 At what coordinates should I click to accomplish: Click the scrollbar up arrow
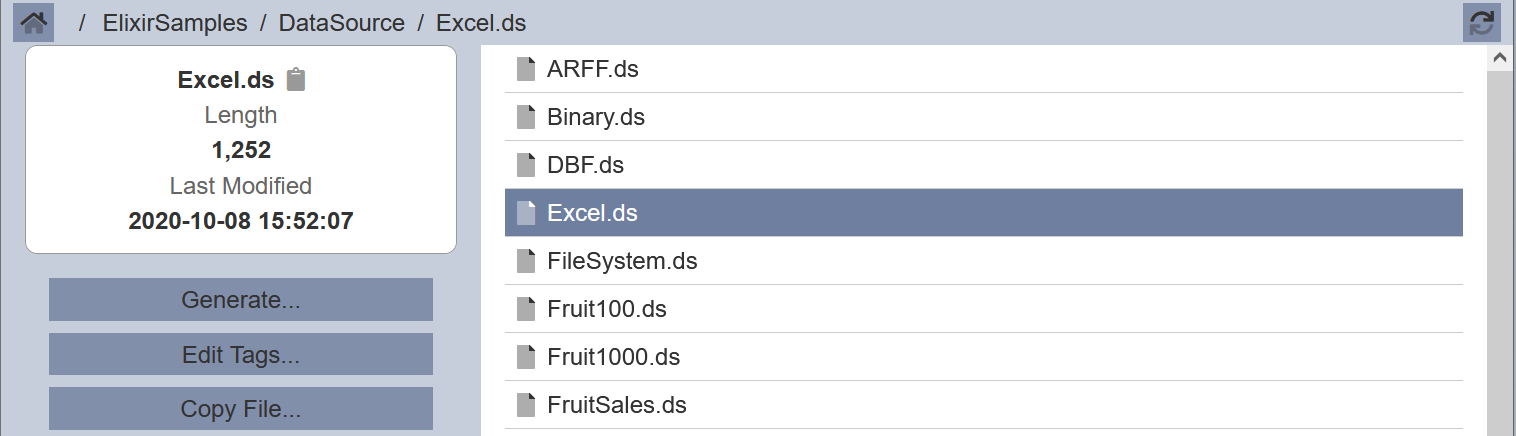tap(1500, 58)
